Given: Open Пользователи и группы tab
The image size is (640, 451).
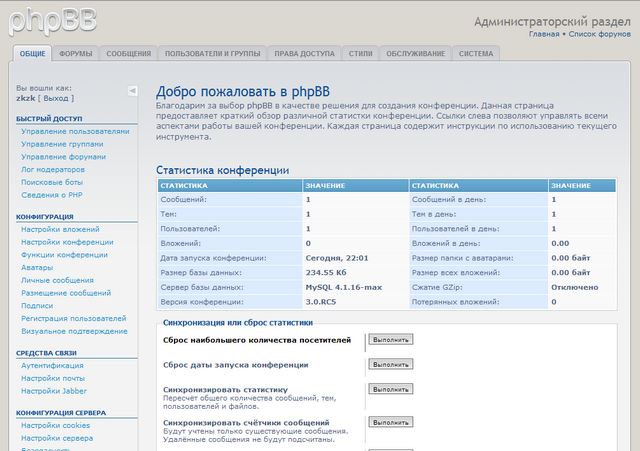Looking at the screenshot, I should point(211,54).
